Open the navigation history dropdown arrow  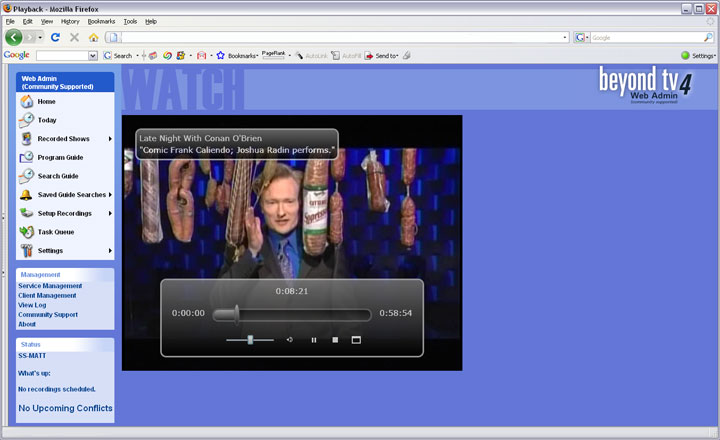40,37
